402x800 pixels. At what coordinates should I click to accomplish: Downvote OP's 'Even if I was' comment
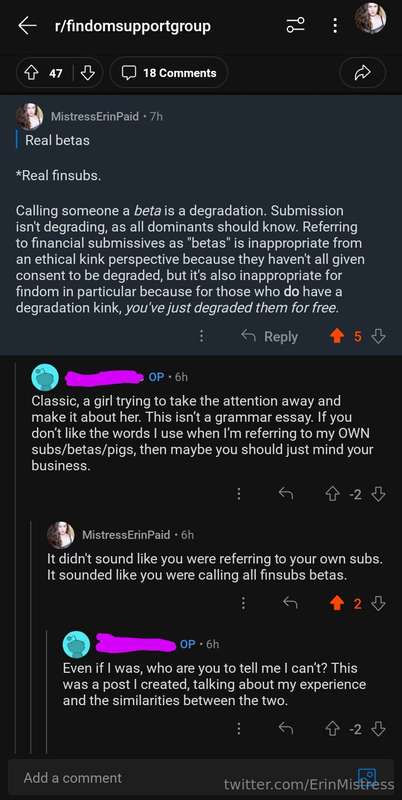click(x=378, y=729)
